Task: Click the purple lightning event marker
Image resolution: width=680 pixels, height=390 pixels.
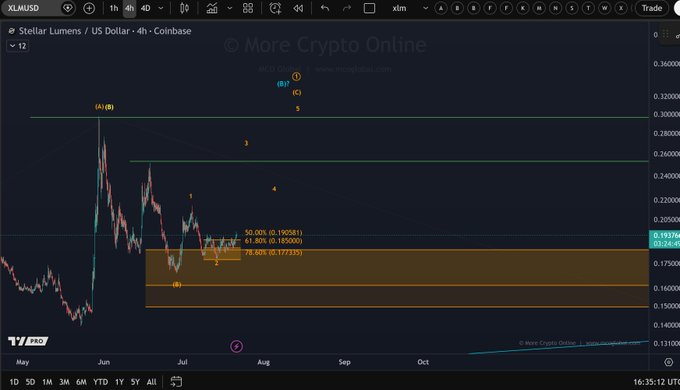Action: 236,346
